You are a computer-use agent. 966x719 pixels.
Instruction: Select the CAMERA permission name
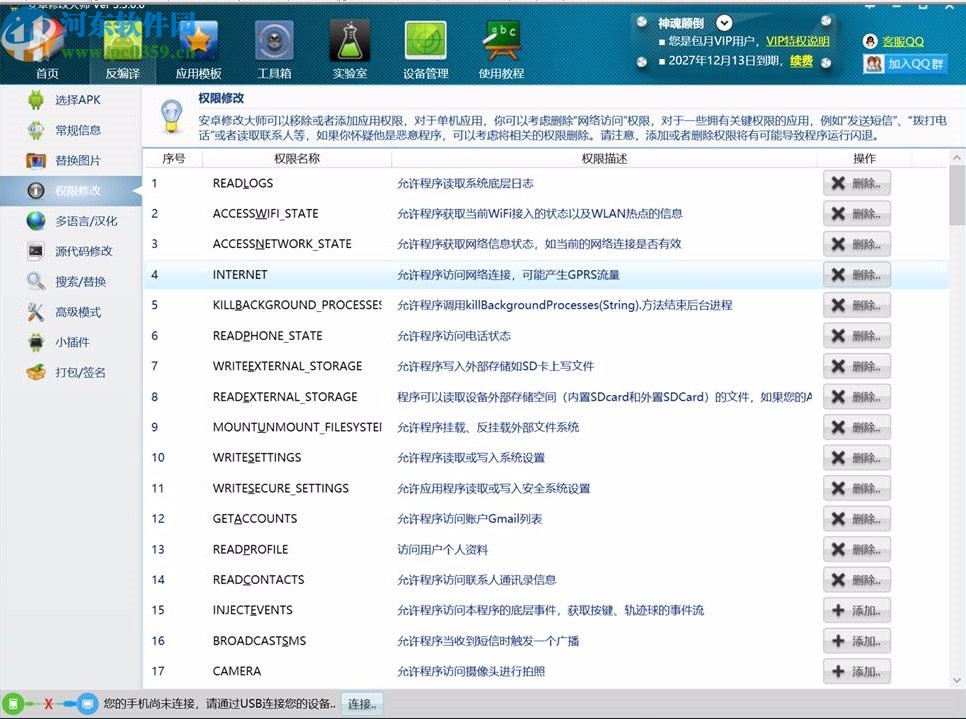237,671
